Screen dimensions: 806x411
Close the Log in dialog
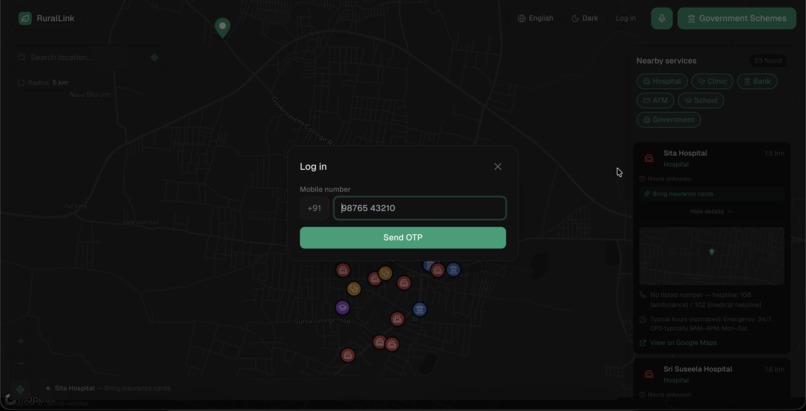(498, 166)
